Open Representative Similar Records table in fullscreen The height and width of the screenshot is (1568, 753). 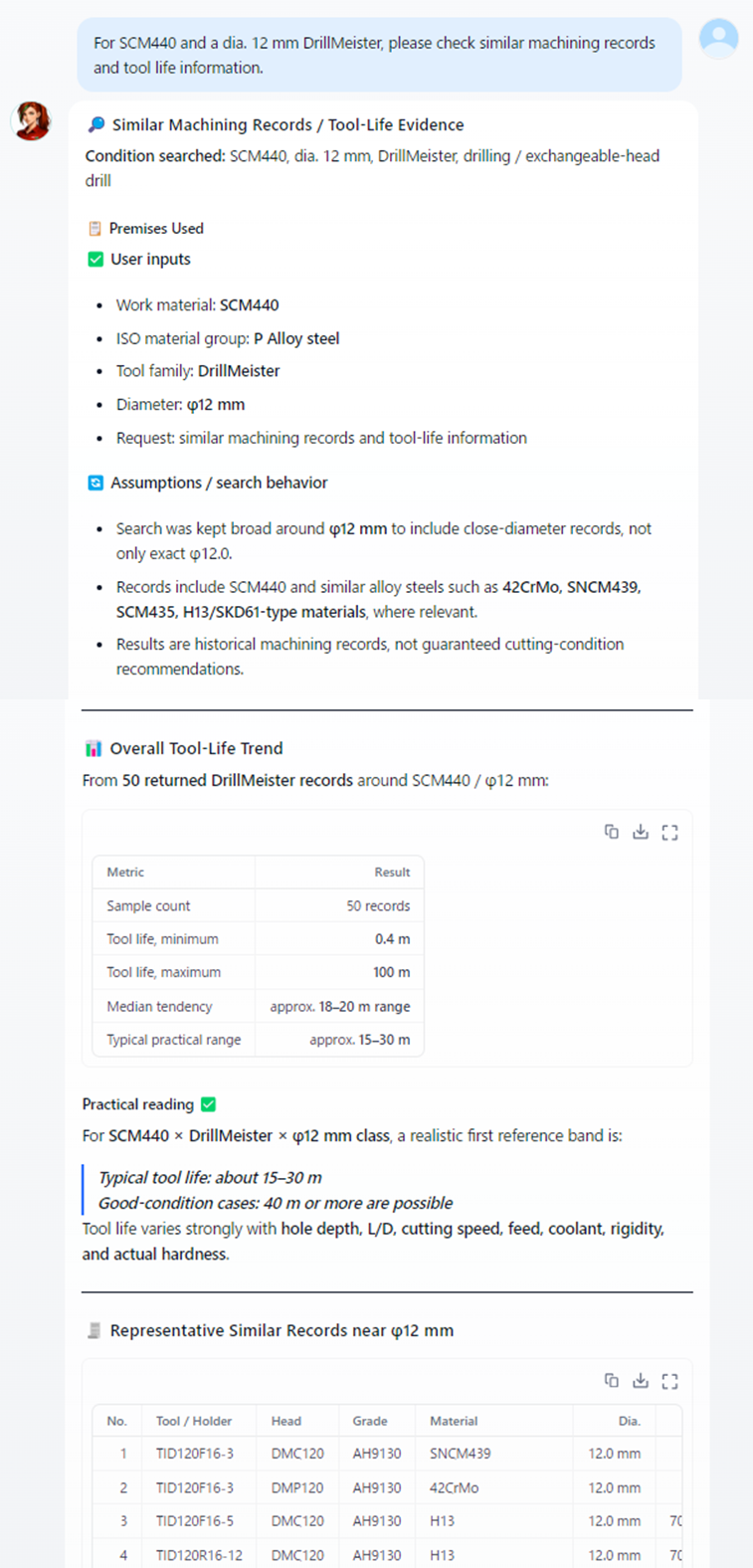click(x=669, y=1380)
